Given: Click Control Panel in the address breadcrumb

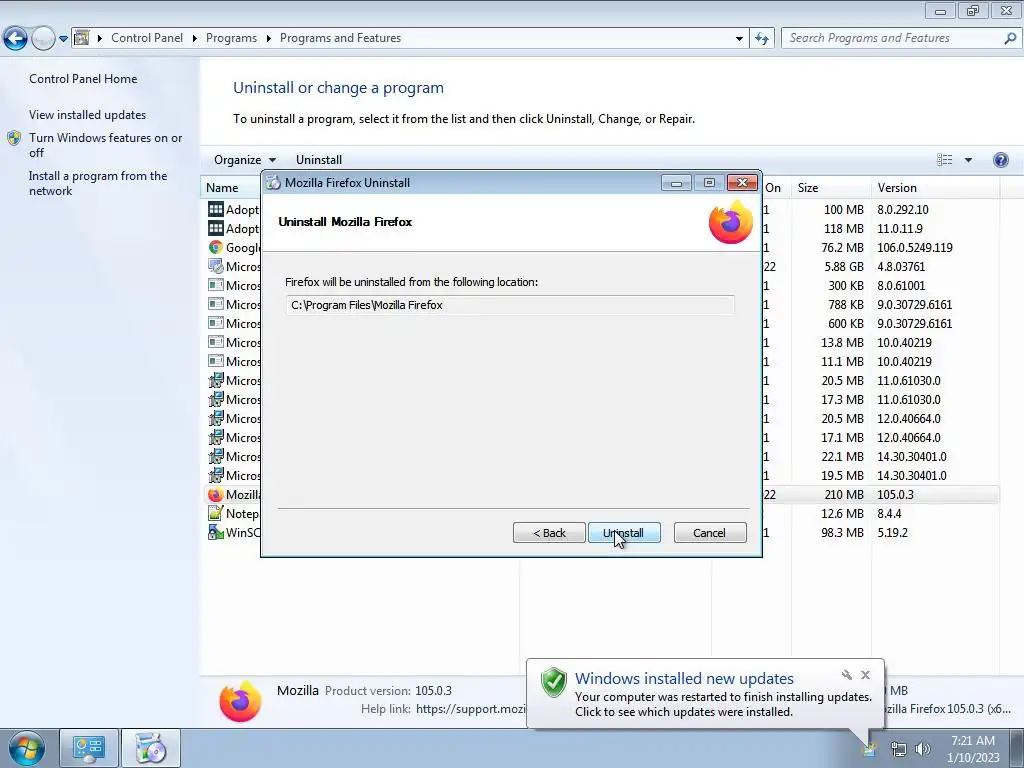Looking at the screenshot, I should pyautogui.click(x=147, y=38).
